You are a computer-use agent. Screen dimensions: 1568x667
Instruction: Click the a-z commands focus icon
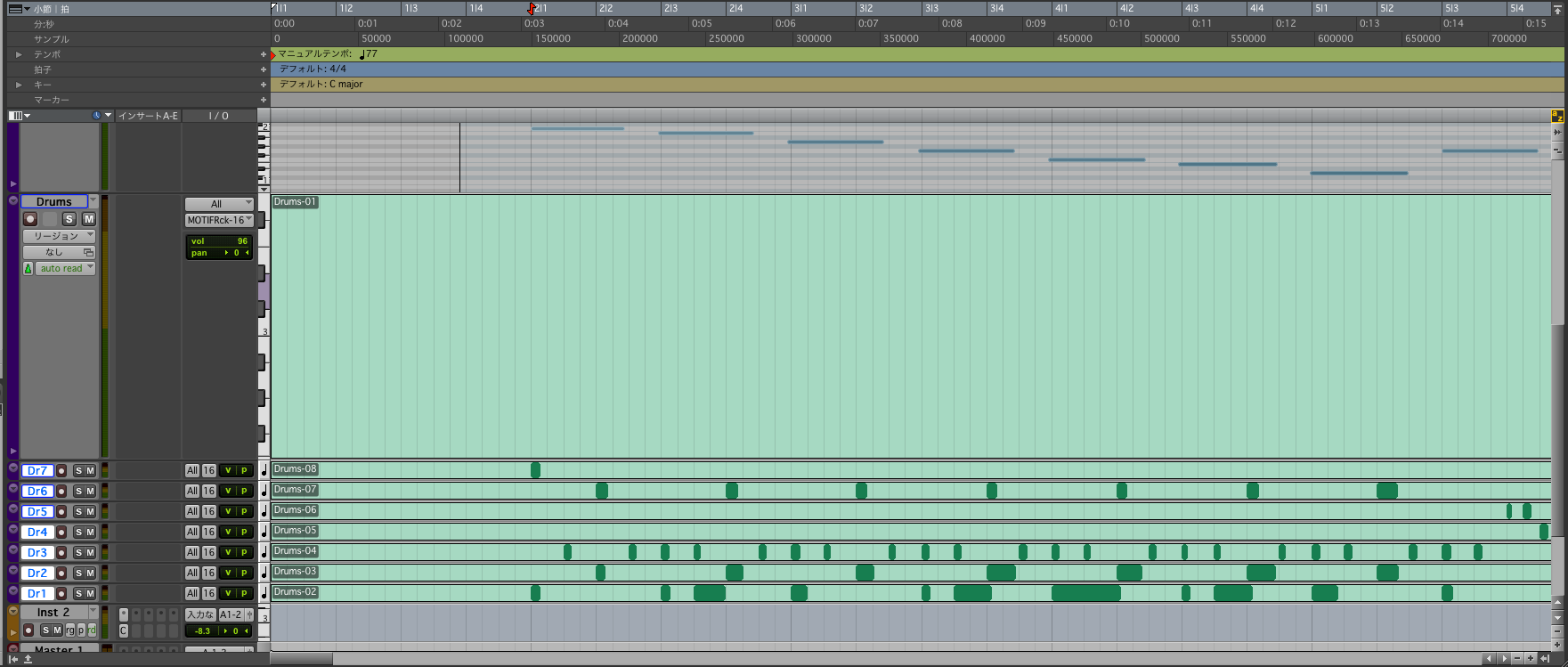(x=1557, y=117)
